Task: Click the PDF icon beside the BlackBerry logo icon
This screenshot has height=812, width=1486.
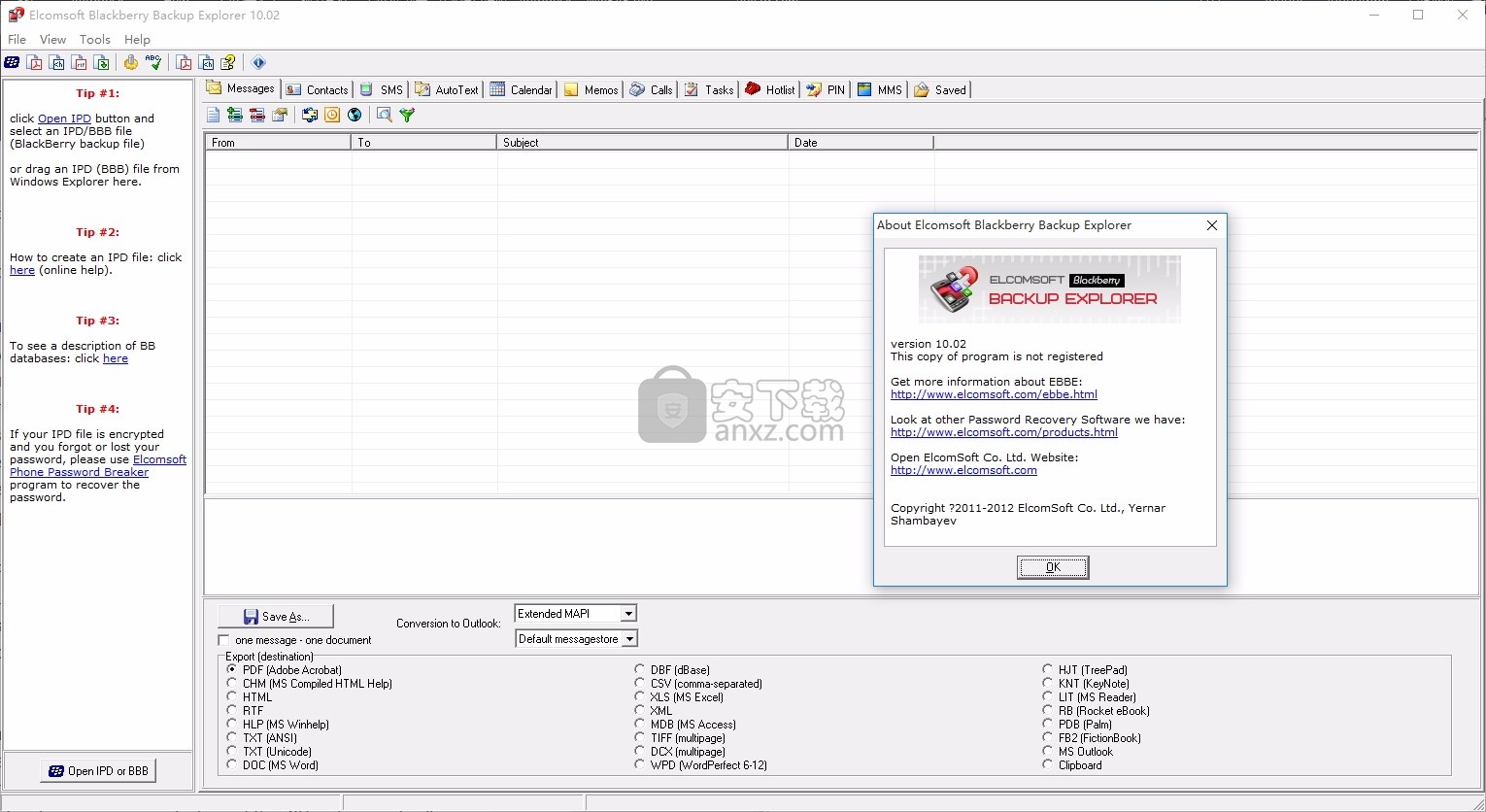Action: (x=35, y=62)
